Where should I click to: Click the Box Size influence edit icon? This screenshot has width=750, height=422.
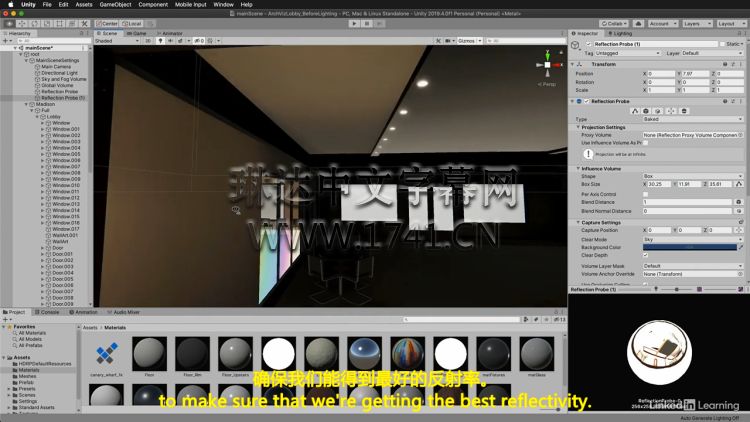point(739,184)
